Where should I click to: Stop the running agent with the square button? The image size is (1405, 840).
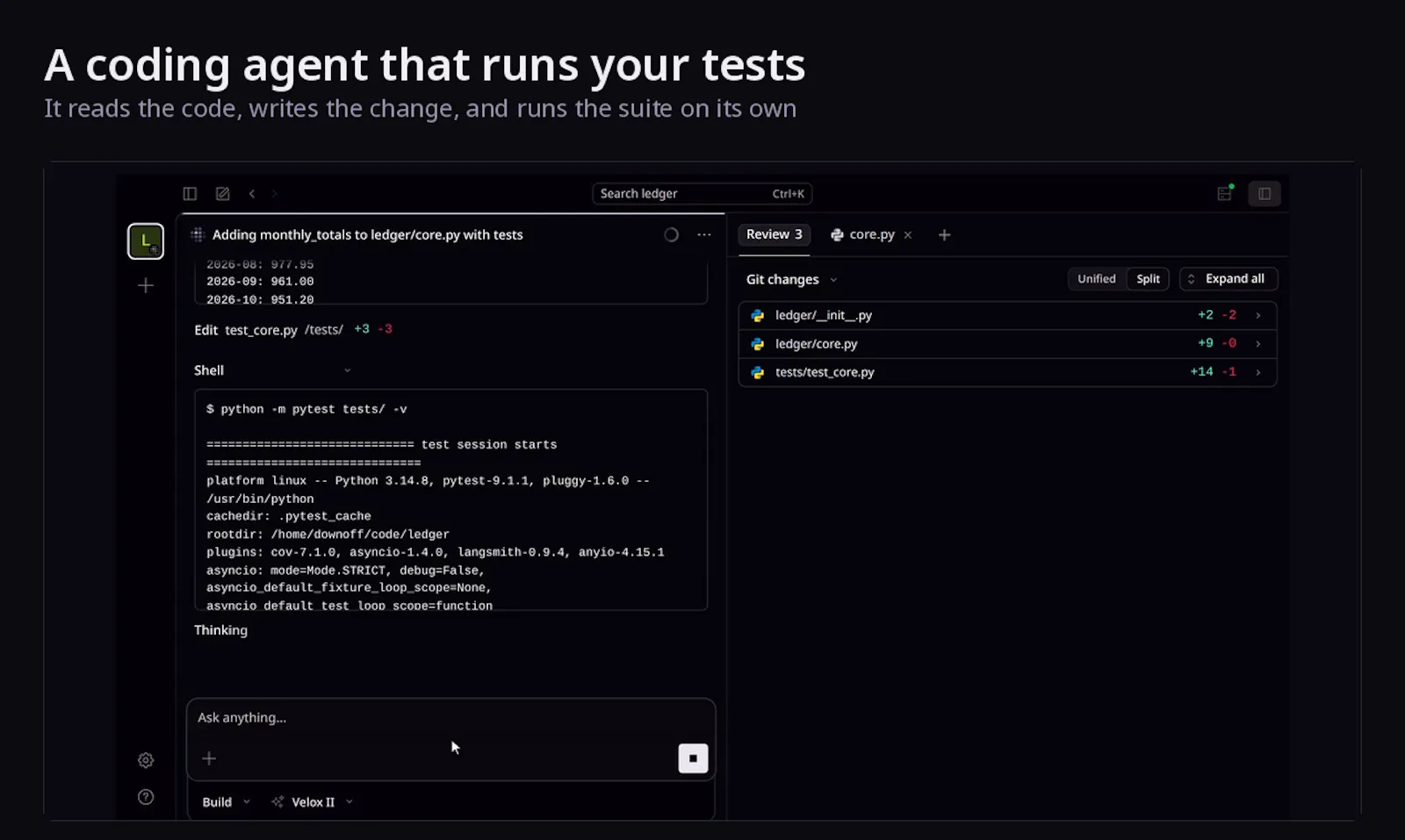point(693,758)
